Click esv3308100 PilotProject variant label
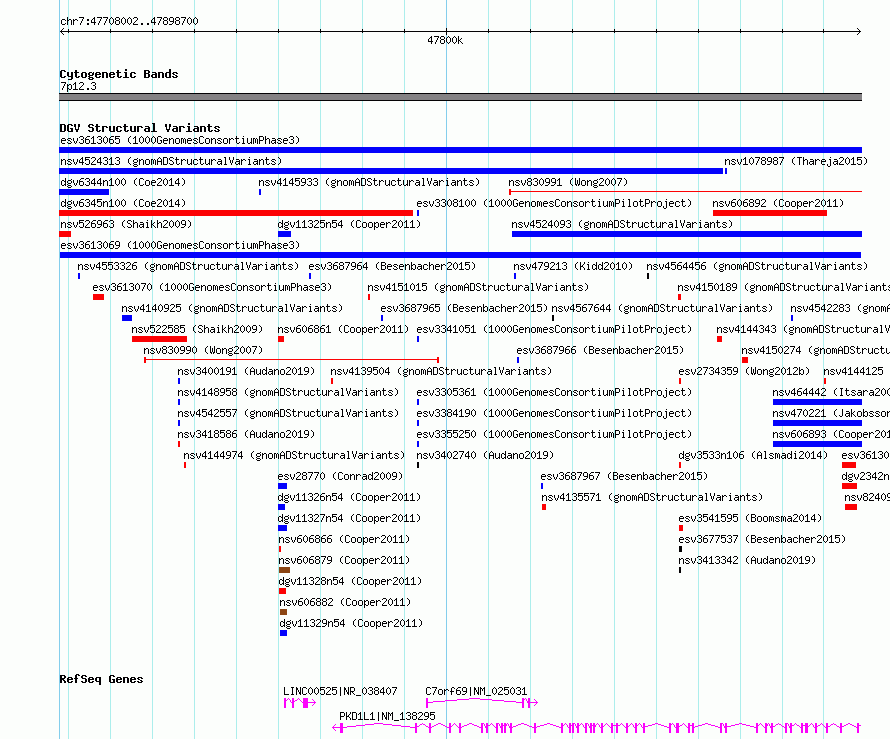Screen dimensions: 890x739 (554, 203)
